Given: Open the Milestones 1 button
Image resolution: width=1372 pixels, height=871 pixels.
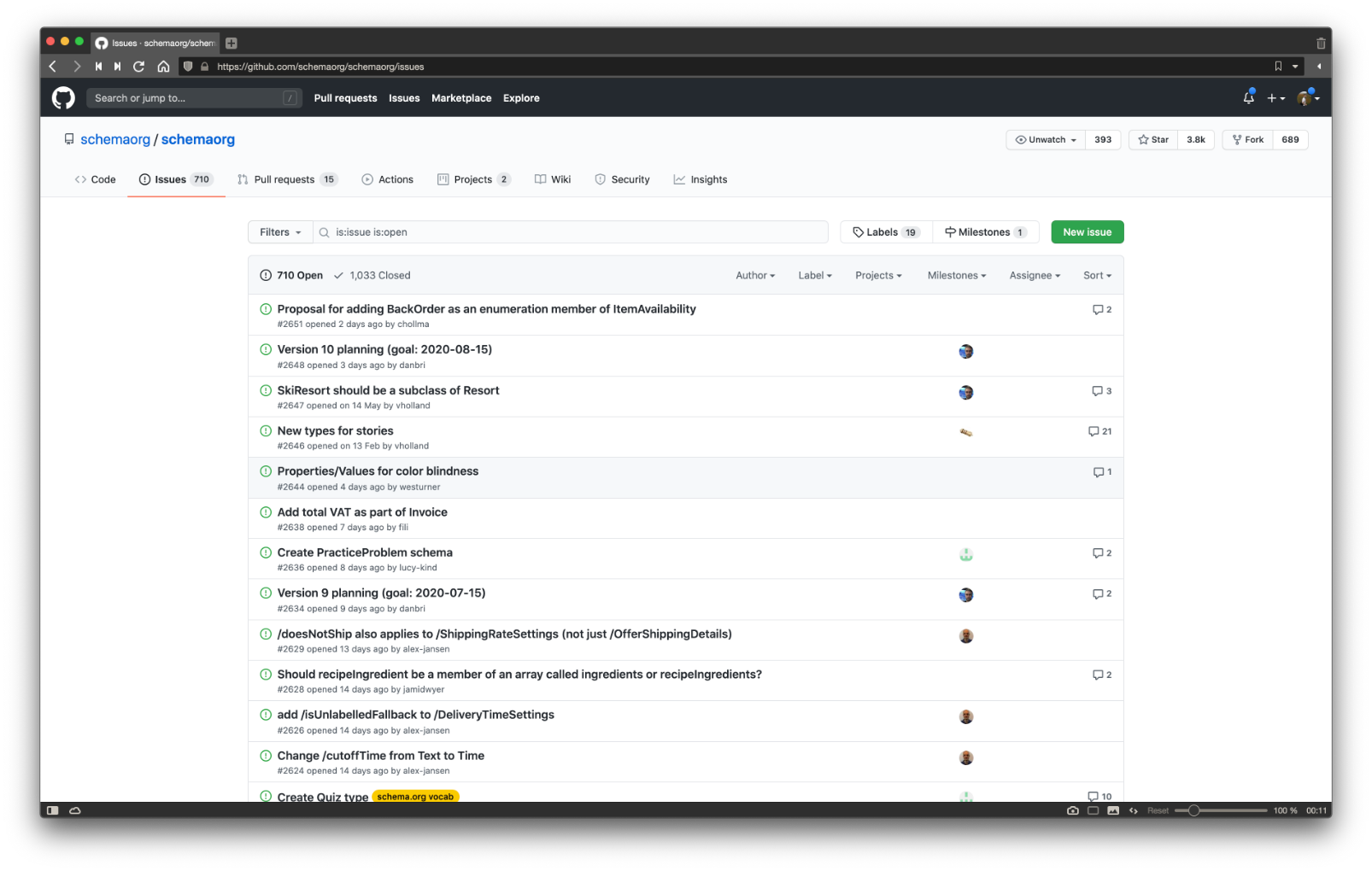Looking at the screenshot, I should point(986,232).
